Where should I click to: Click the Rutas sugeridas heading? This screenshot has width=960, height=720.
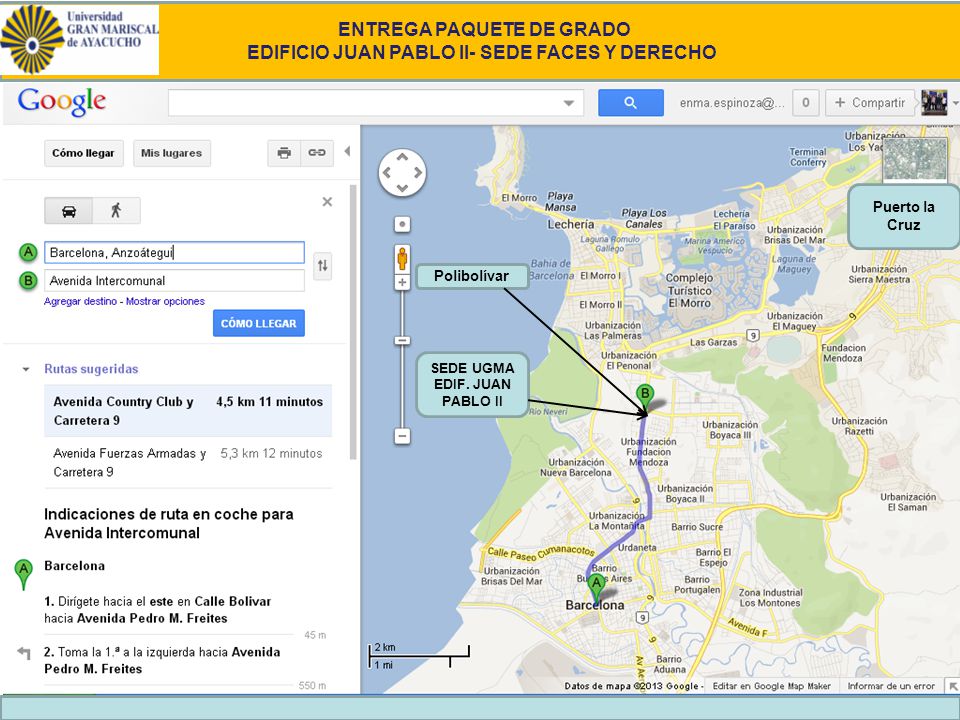click(x=91, y=369)
